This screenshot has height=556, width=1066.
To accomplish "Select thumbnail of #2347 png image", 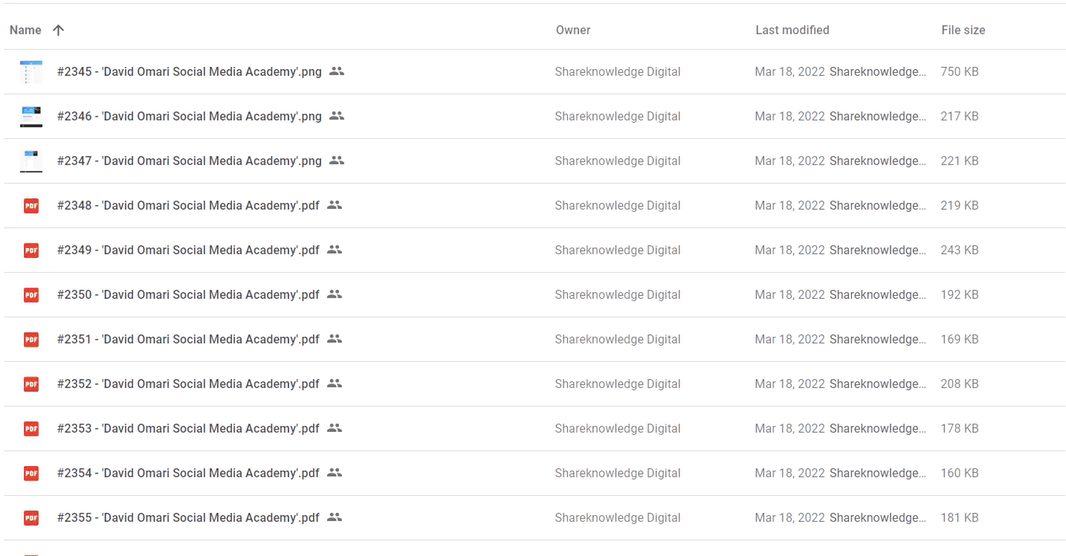I will 31,161.
